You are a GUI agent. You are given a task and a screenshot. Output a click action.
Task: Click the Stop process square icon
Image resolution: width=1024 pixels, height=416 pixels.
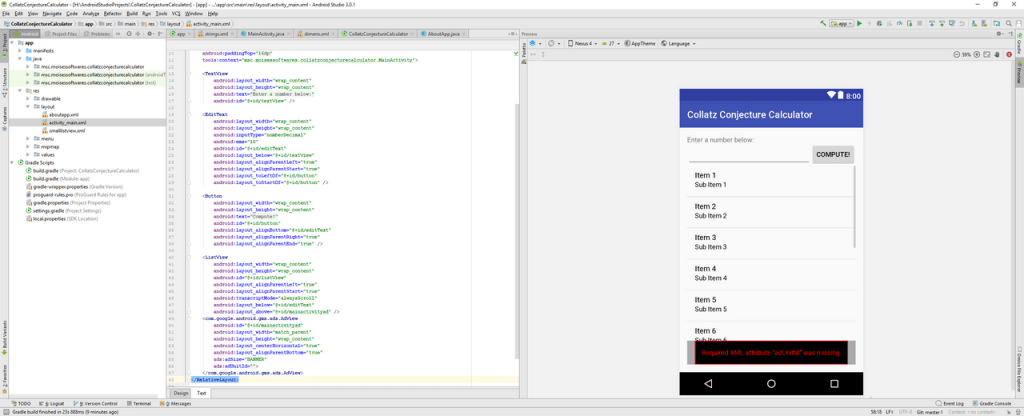[x=920, y=24]
